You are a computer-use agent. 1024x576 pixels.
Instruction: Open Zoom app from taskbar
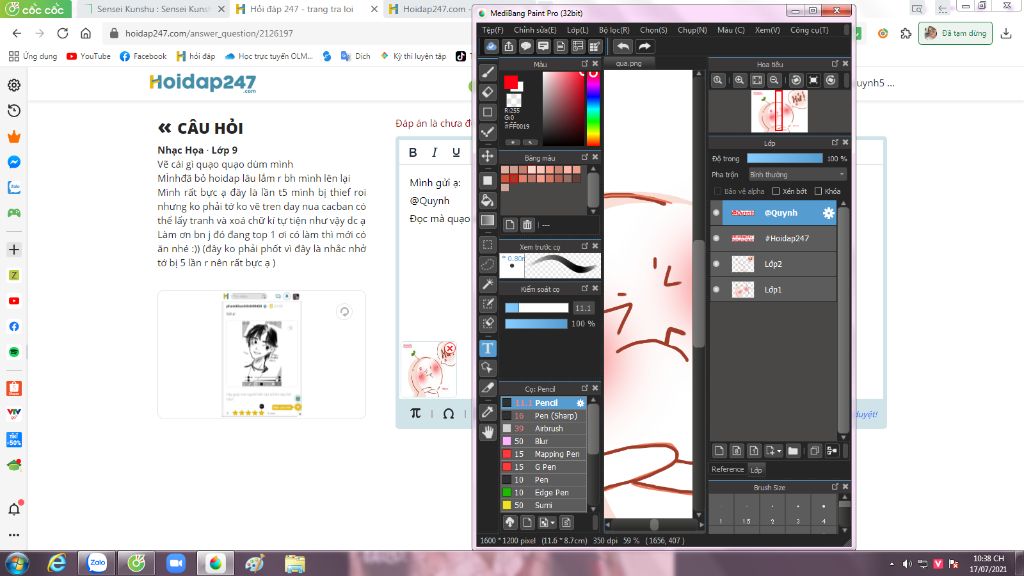(176, 563)
